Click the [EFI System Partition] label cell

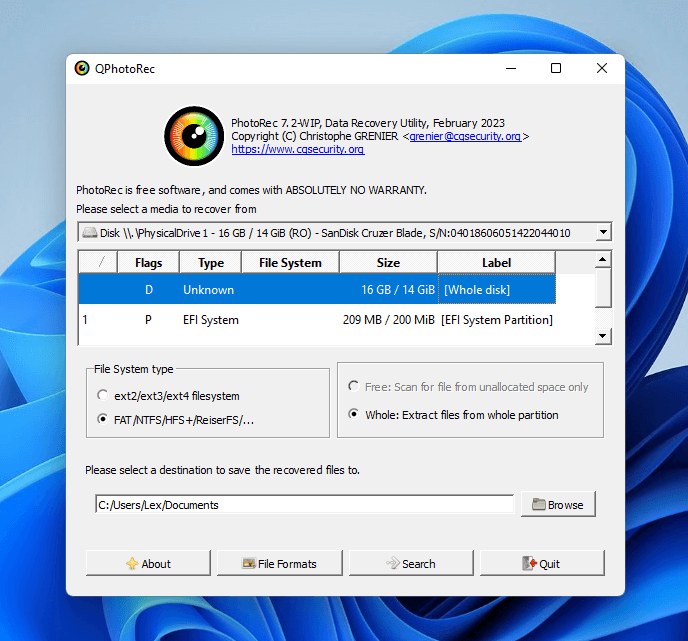[x=497, y=320]
